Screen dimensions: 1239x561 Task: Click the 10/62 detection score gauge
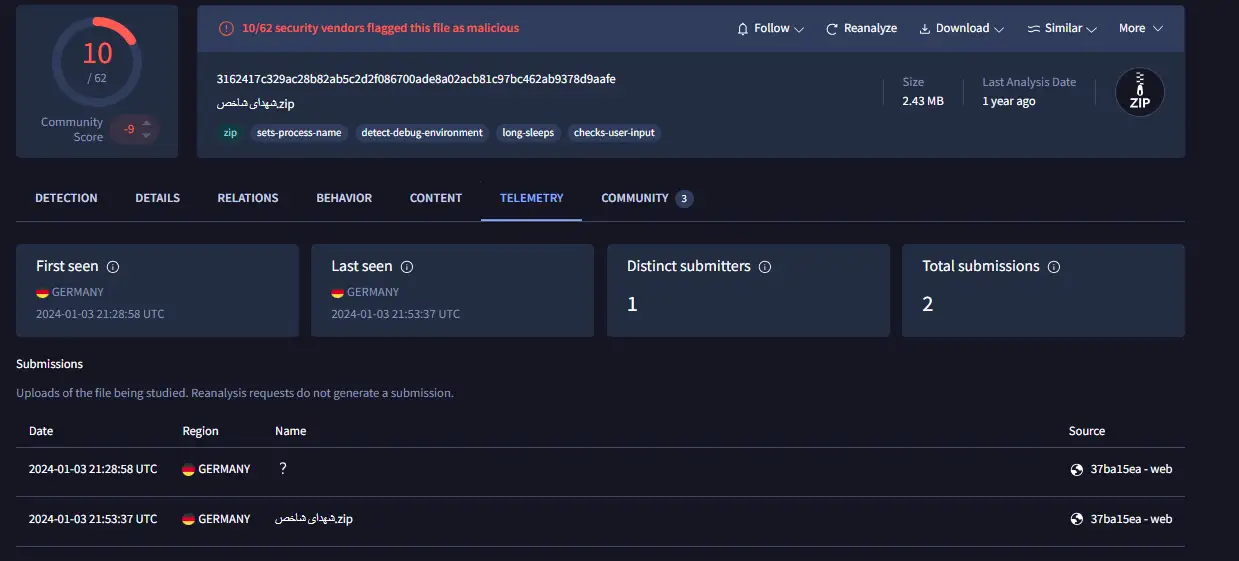pyautogui.click(x=96, y=62)
